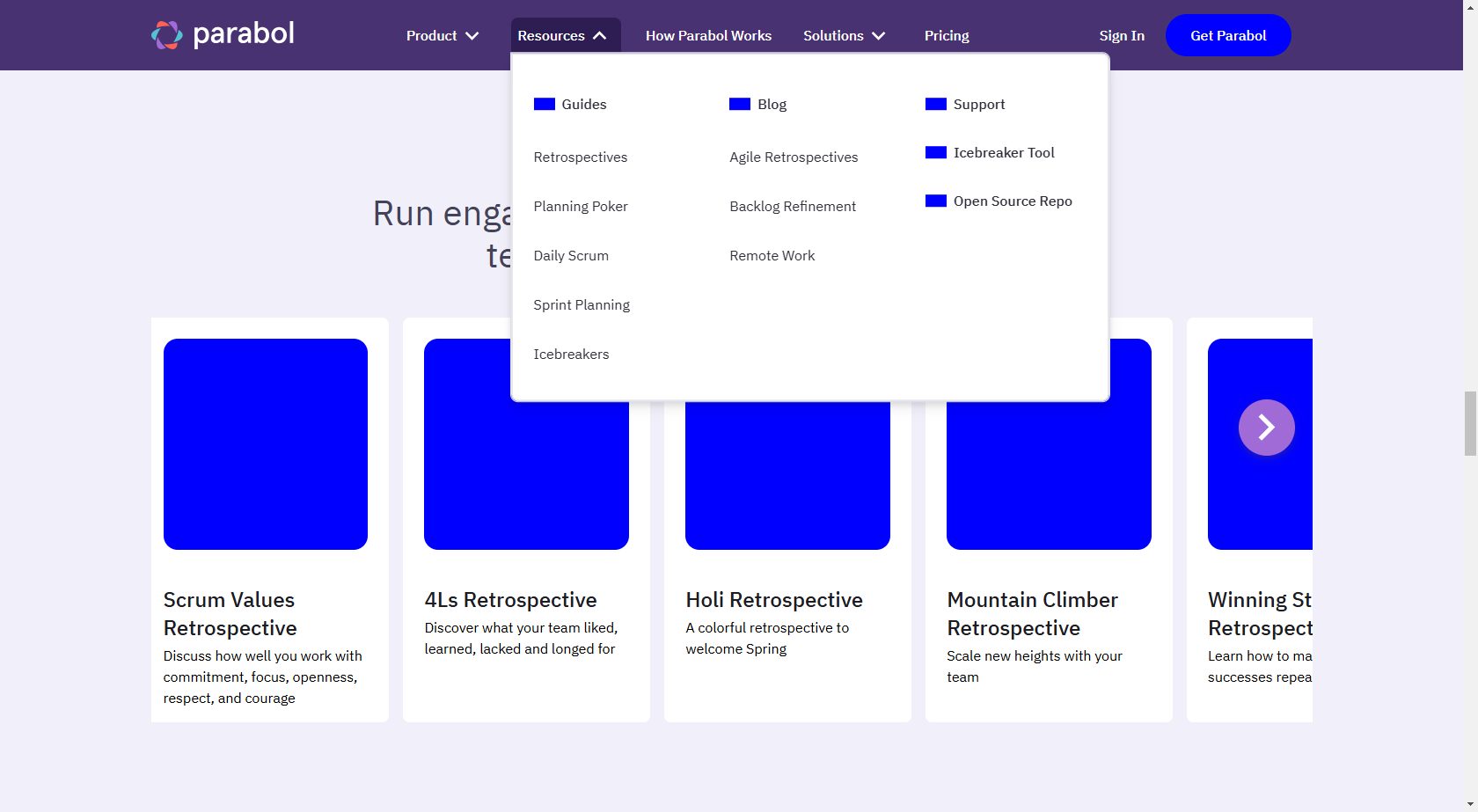Expand the Product dropdown menu
The width and height of the screenshot is (1478, 812).
[x=442, y=35]
